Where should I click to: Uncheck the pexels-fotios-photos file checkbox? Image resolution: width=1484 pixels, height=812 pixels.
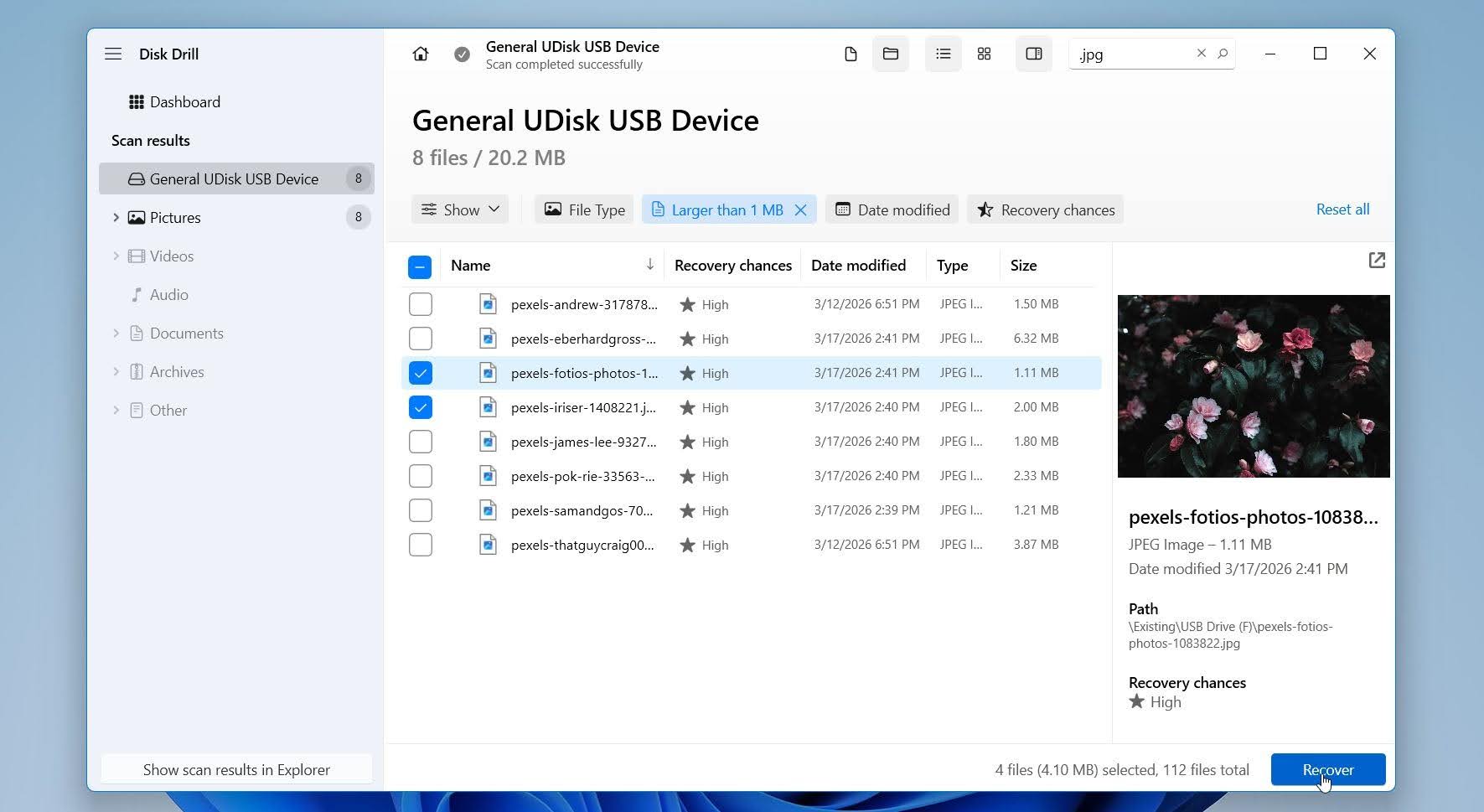[421, 373]
